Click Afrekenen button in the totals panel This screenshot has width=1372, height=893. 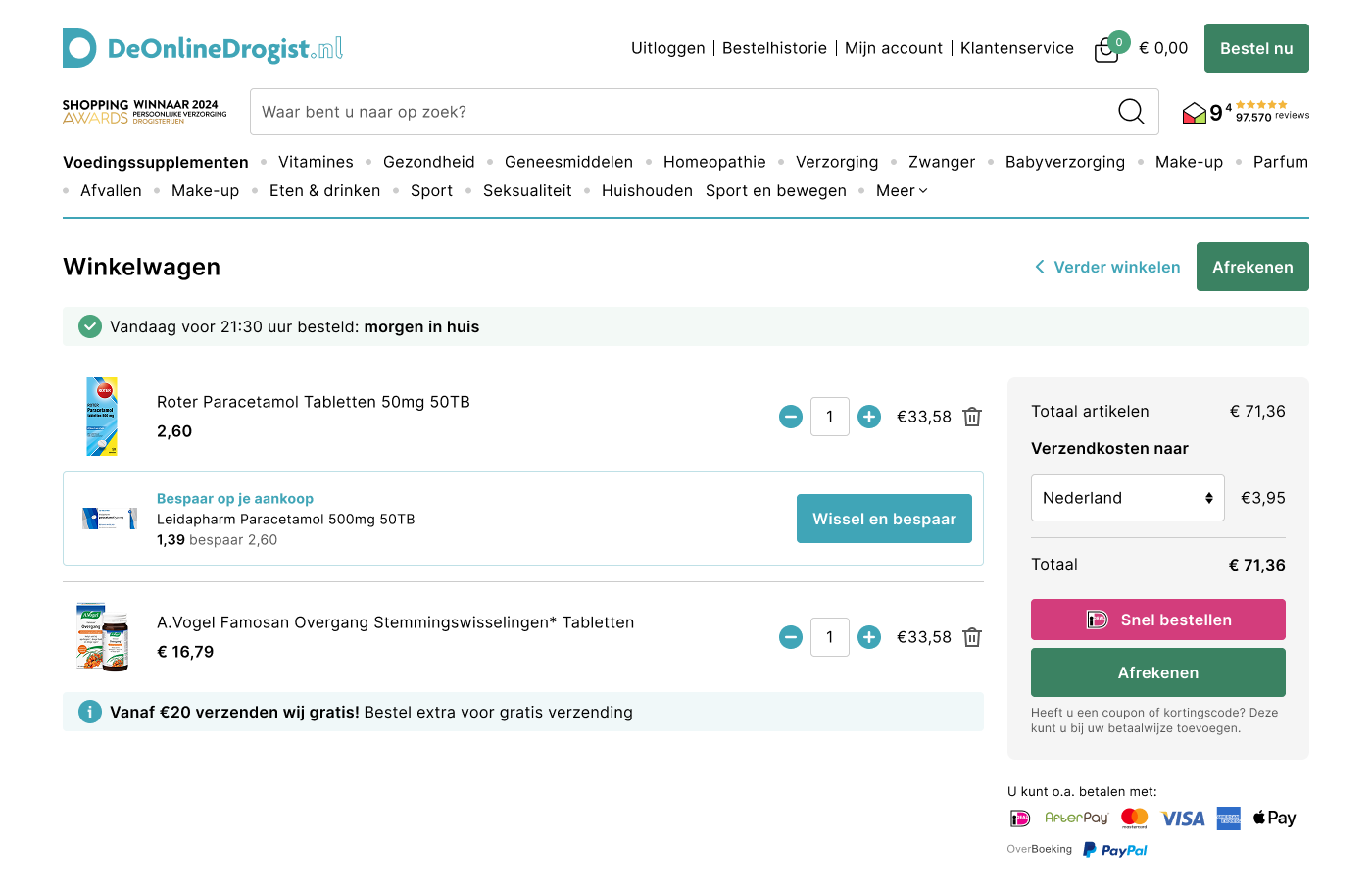pos(1158,672)
